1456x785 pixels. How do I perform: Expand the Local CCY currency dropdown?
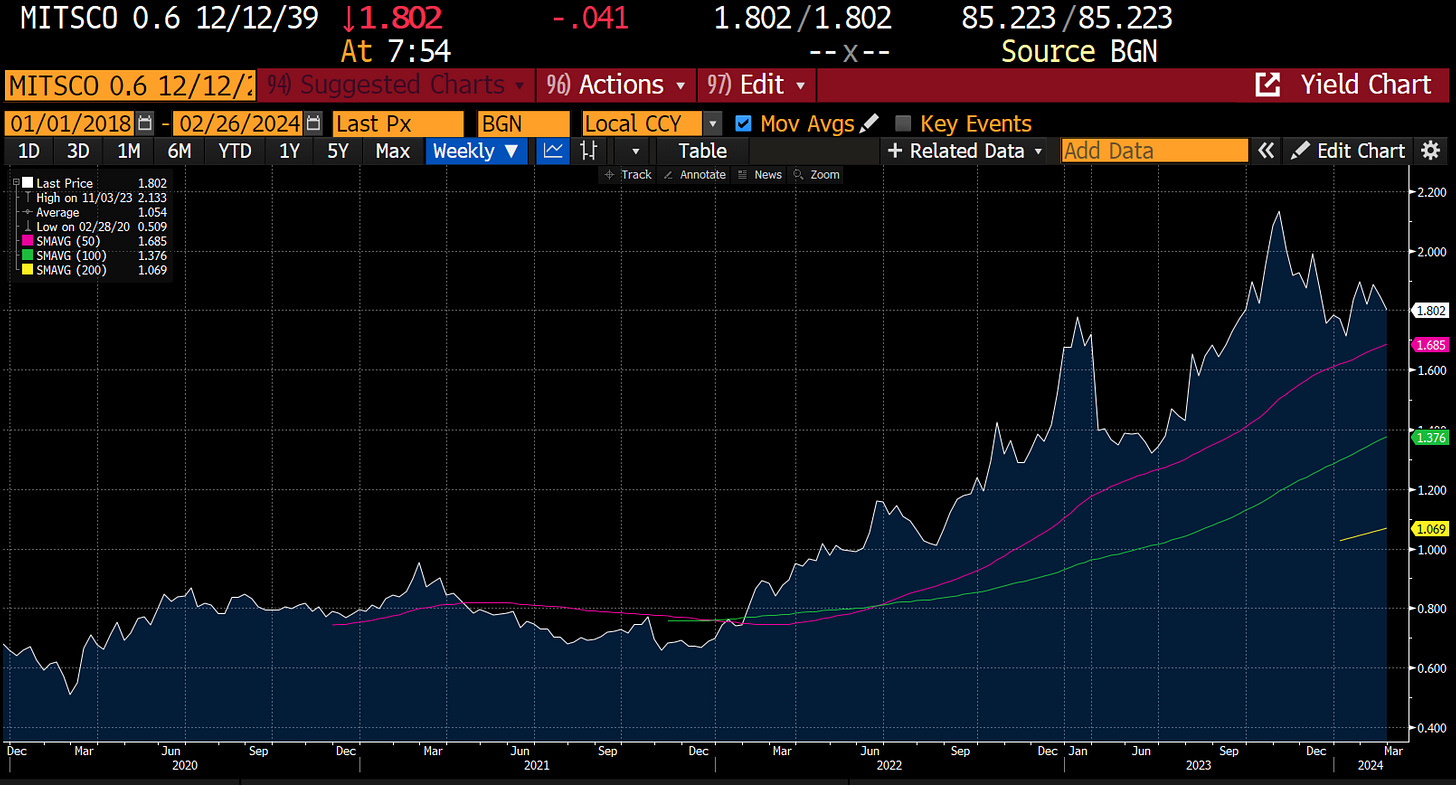(x=712, y=123)
